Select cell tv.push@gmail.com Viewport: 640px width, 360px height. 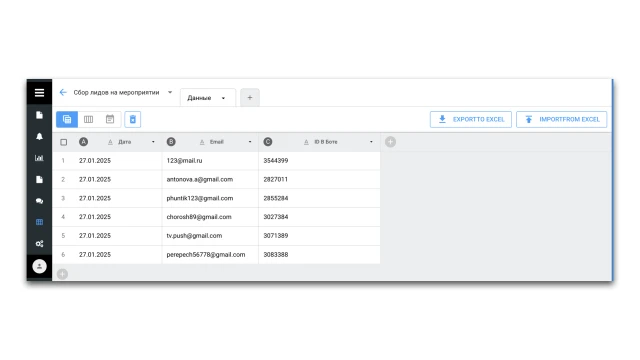click(210, 236)
